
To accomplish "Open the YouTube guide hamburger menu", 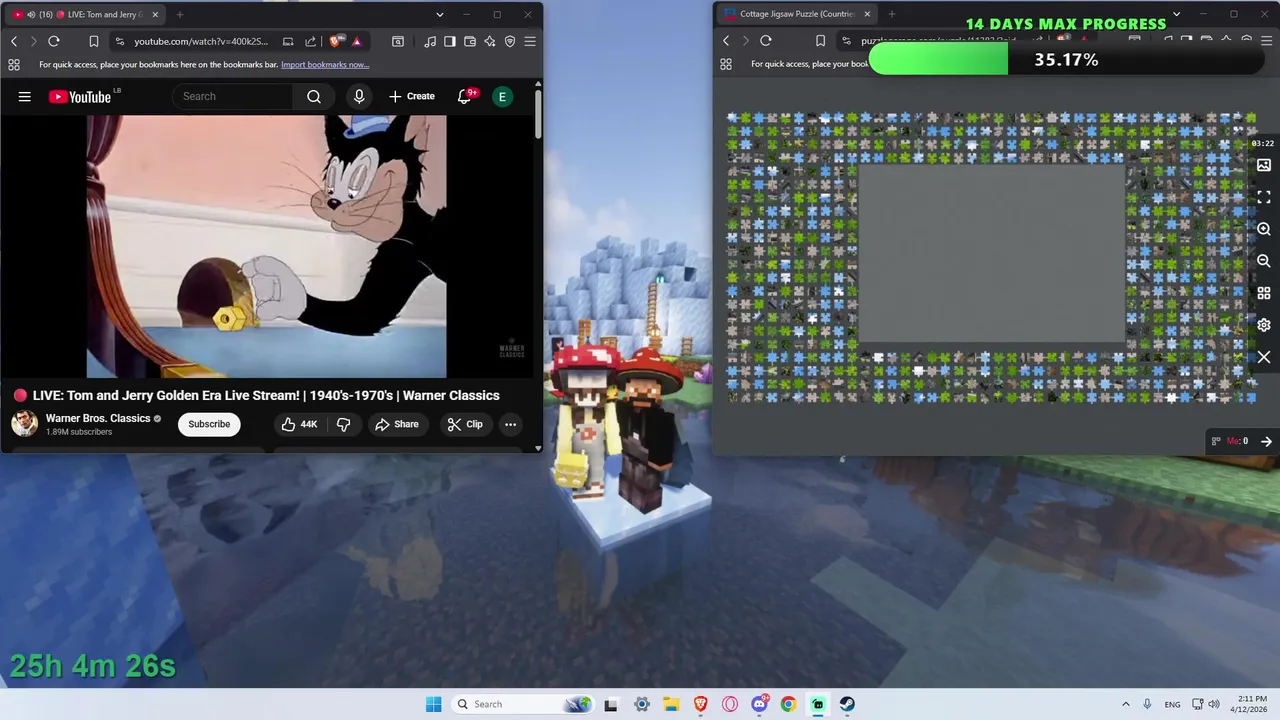I will point(25,96).
